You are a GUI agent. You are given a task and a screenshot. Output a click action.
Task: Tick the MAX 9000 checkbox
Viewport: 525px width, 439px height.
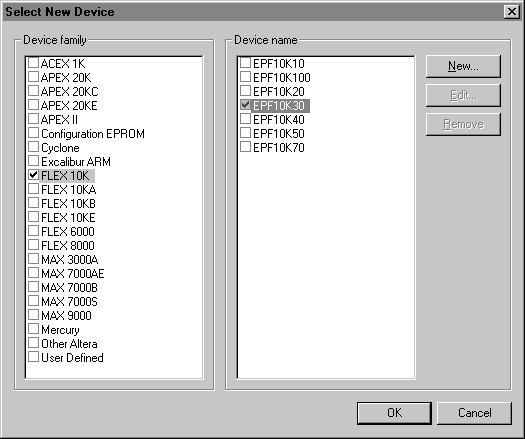(x=33, y=315)
